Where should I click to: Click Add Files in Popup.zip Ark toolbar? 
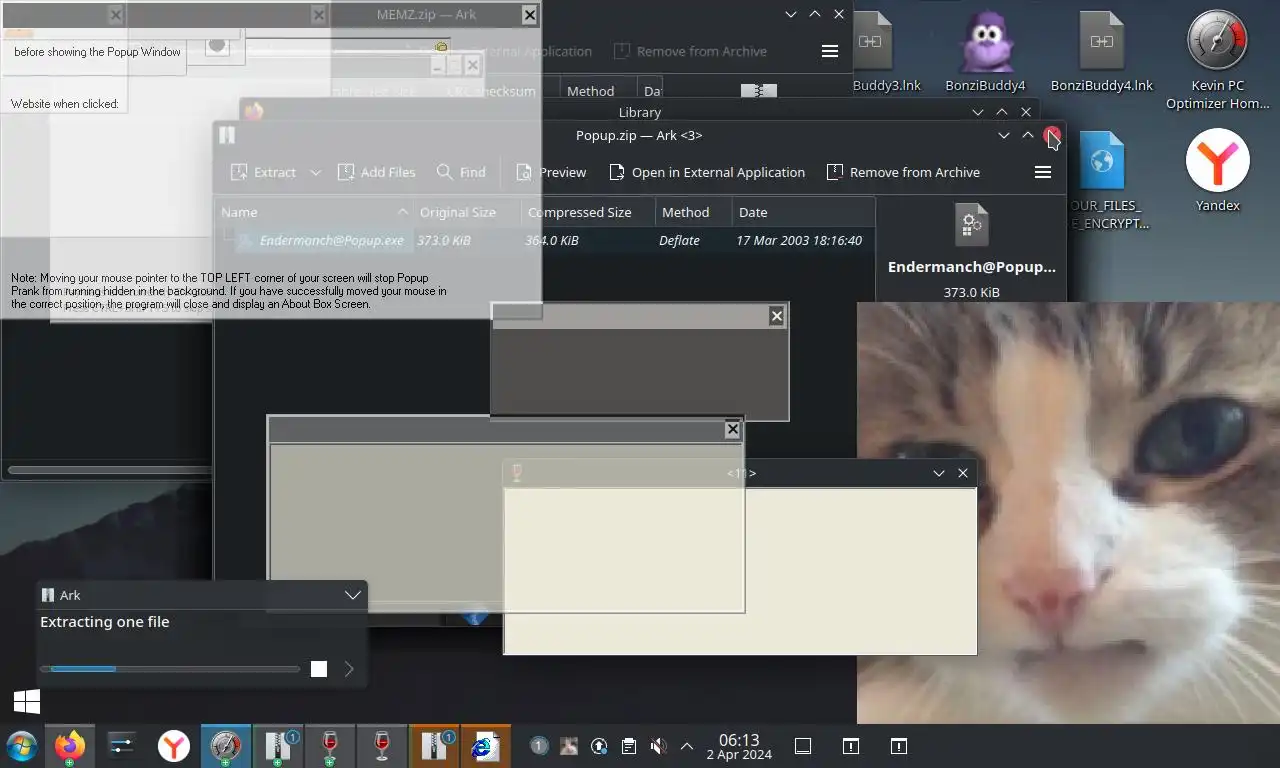[x=376, y=172]
